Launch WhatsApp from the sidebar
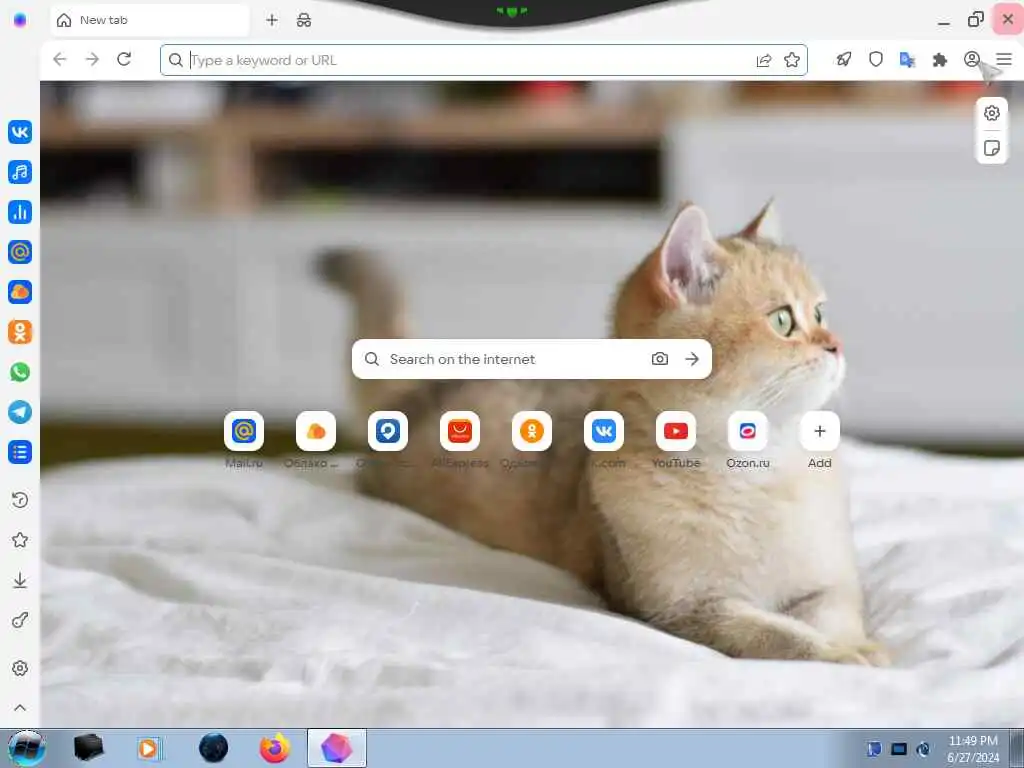This screenshot has height=768, width=1024. click(20, 372)
